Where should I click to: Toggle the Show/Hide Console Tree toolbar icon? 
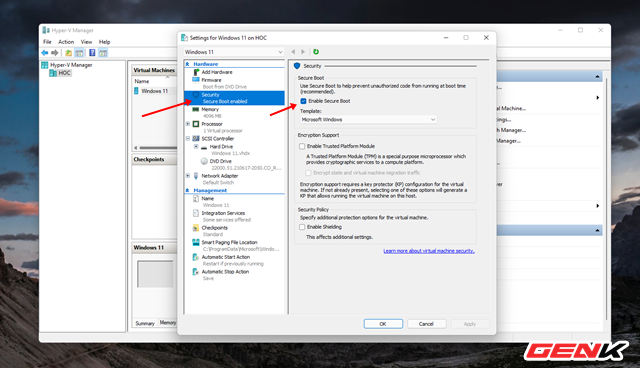pyautogui.click(x=79, y=53)
